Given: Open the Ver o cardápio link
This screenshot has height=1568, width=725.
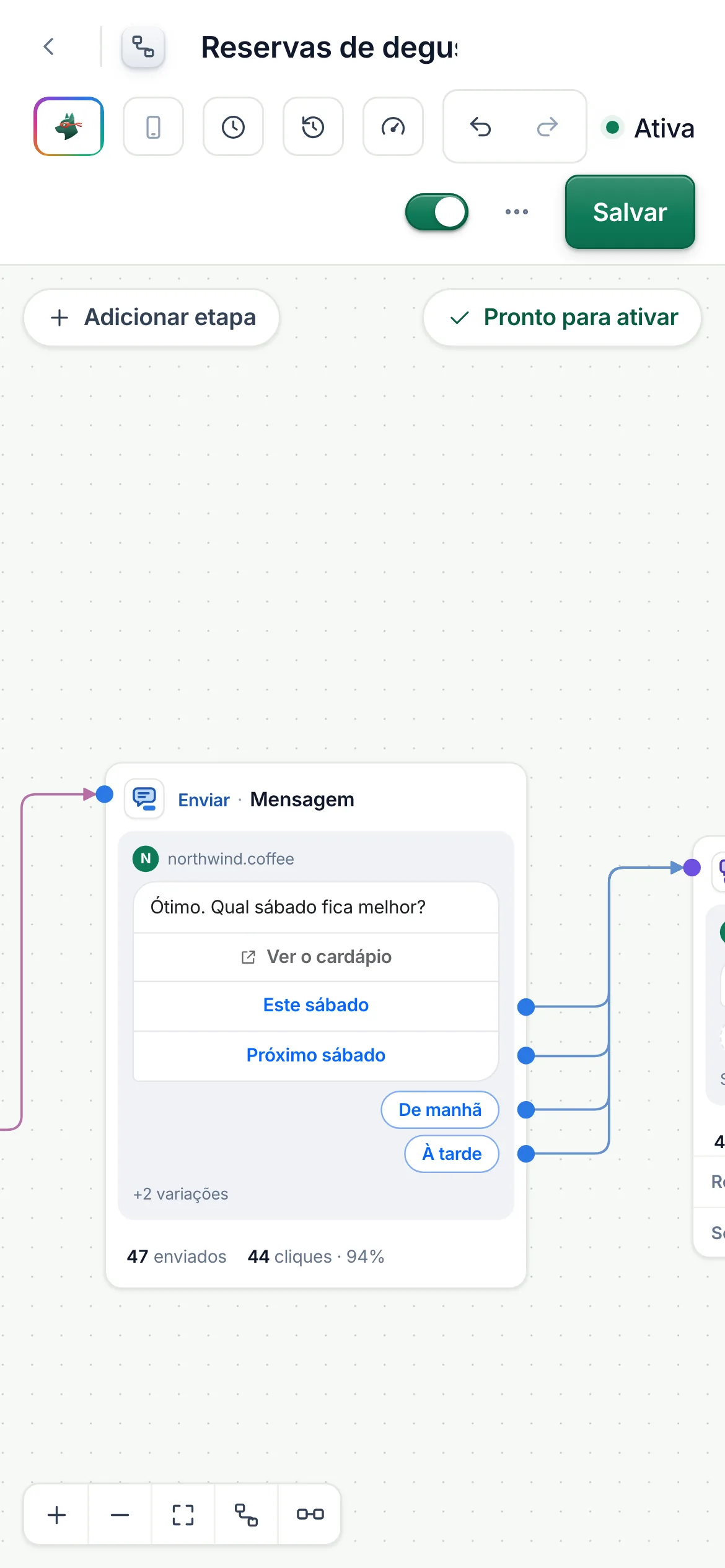Looking at the screenshot, I should pos(316,957).
